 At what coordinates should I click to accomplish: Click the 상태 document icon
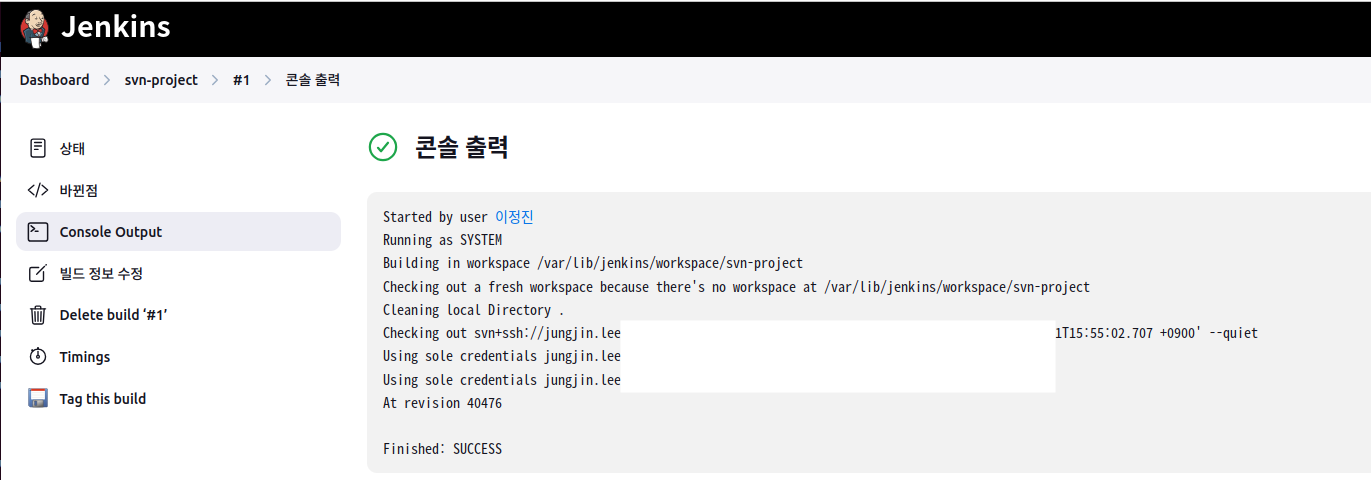click(x=38, y=148)
